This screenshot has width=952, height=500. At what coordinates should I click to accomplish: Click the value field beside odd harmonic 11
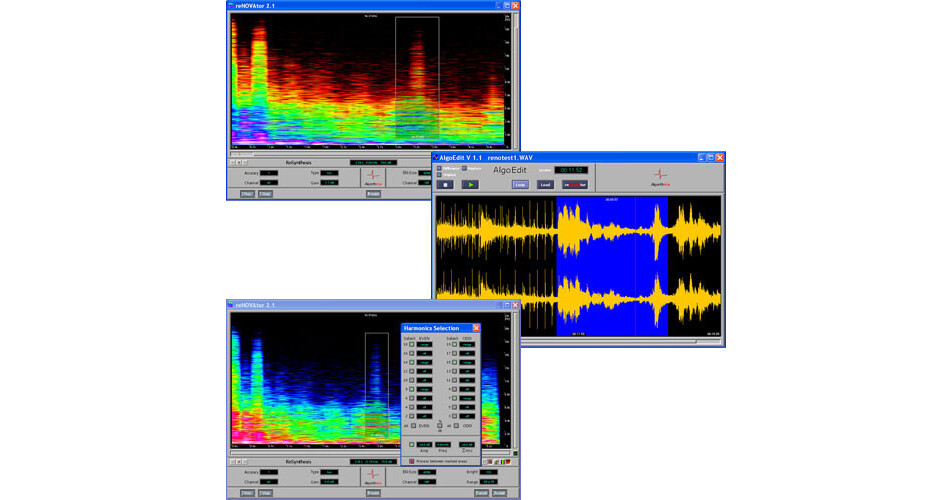467,380
